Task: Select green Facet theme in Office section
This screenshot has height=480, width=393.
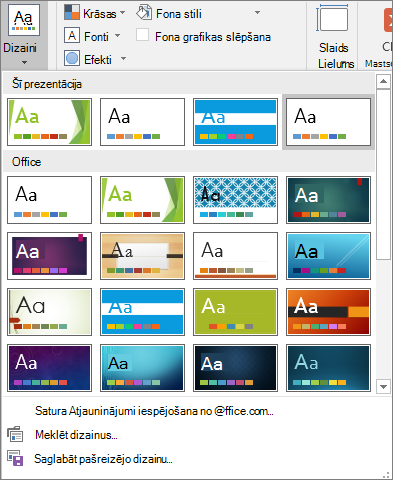Action: coord(142,200)
